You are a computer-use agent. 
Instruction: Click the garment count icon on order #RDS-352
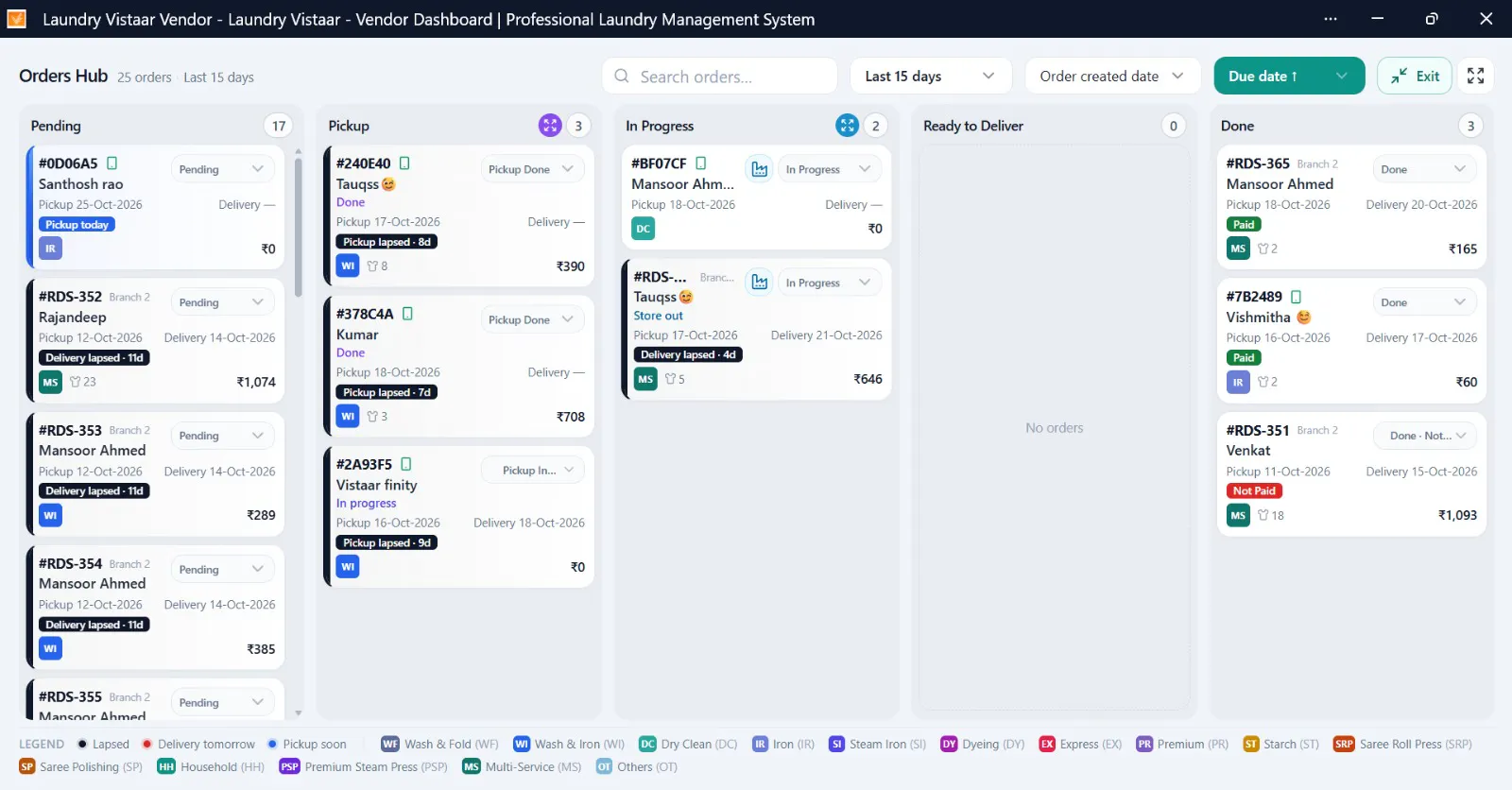coord(76,382)
